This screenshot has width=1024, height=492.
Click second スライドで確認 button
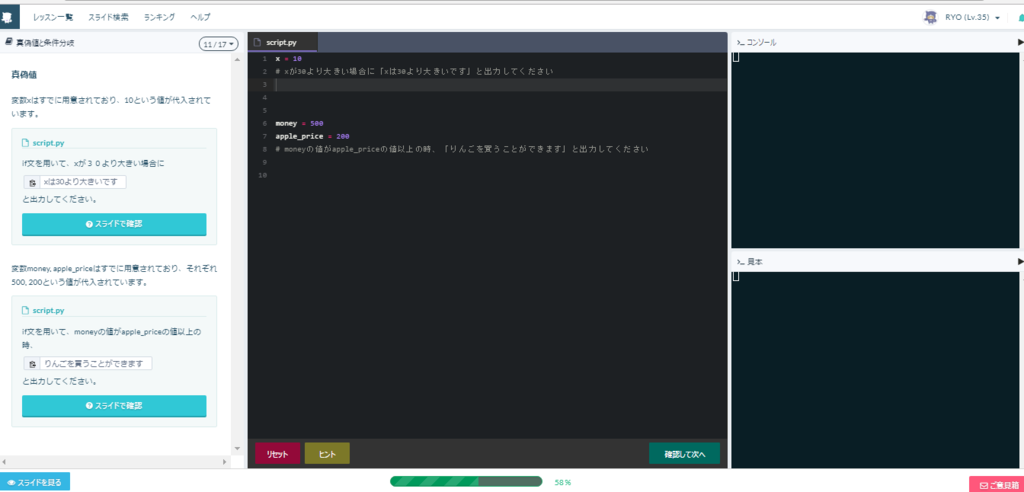pos(114,406)
